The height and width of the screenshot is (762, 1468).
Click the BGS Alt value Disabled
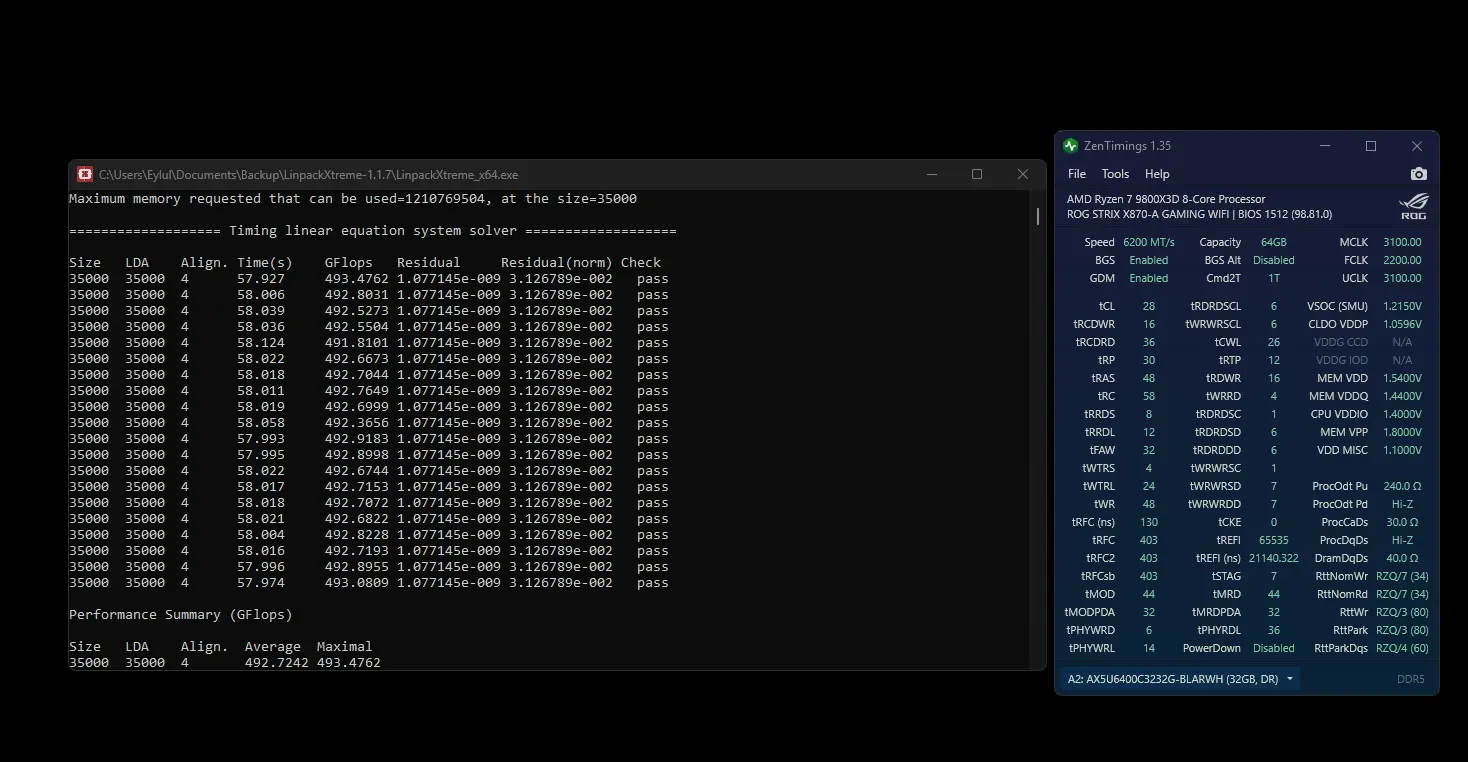click(1274, 260)
